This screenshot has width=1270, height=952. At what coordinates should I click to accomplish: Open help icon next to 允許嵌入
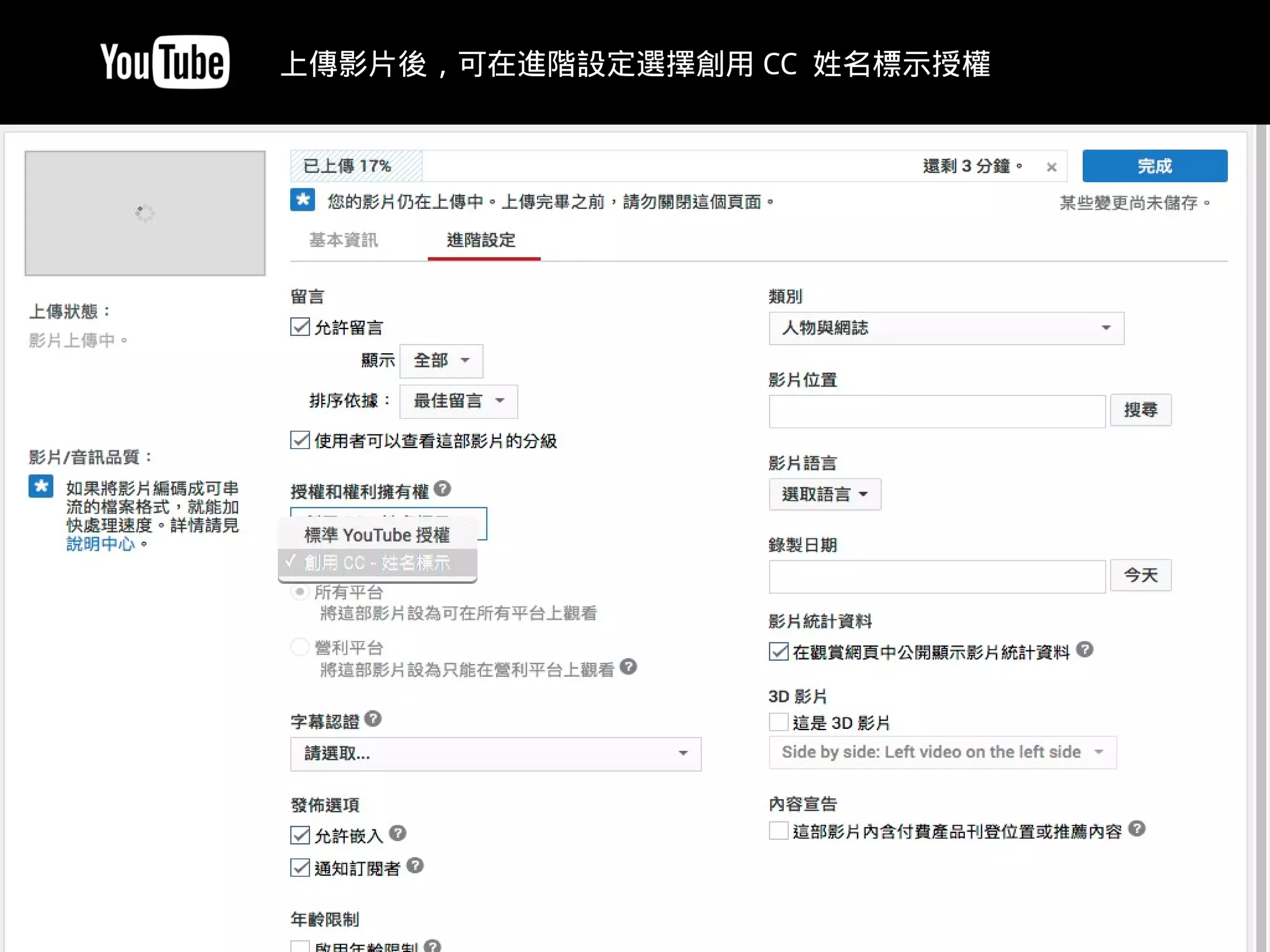(397, 834)
